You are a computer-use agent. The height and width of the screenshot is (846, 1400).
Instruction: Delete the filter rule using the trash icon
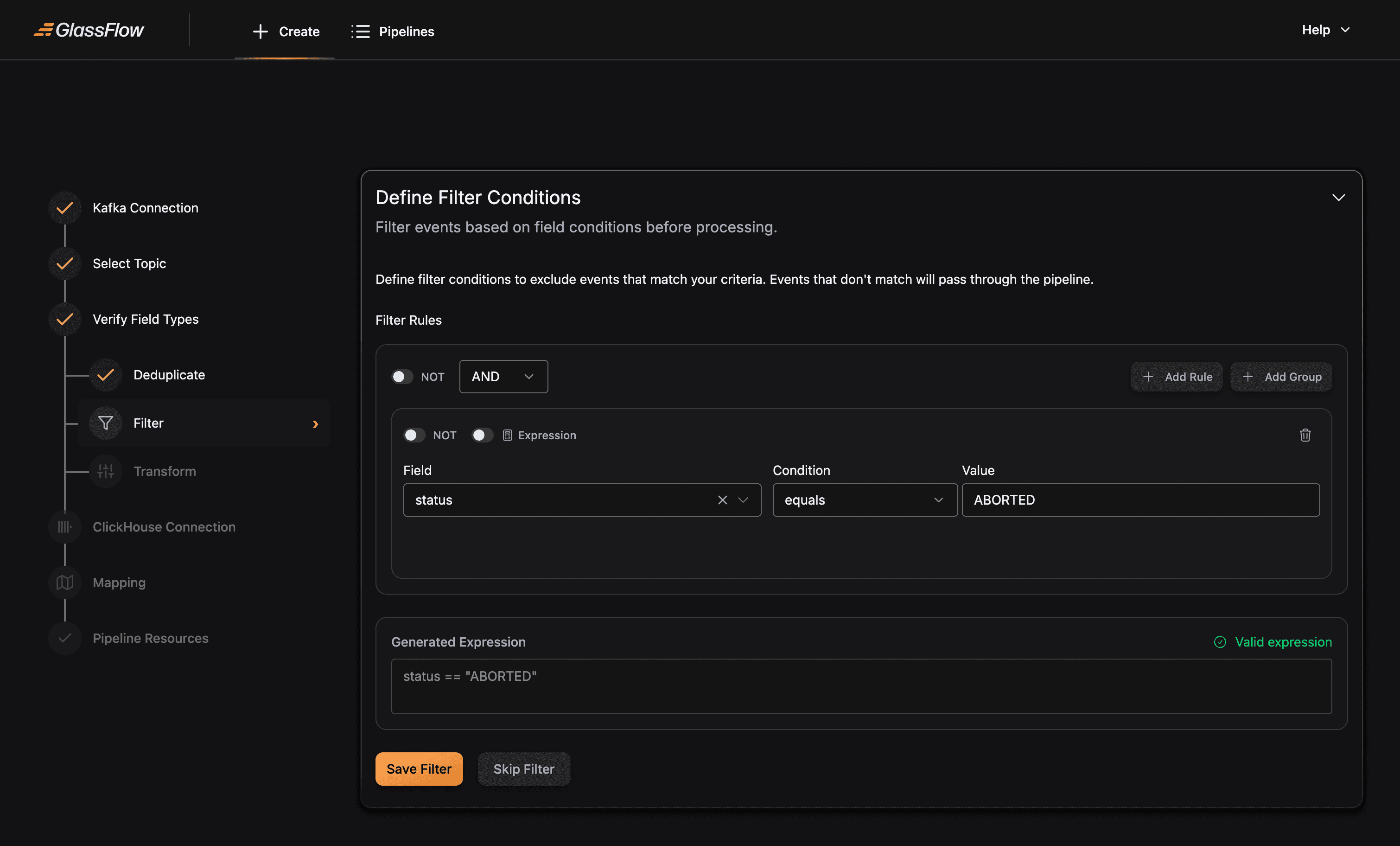tap(1305, 435)
